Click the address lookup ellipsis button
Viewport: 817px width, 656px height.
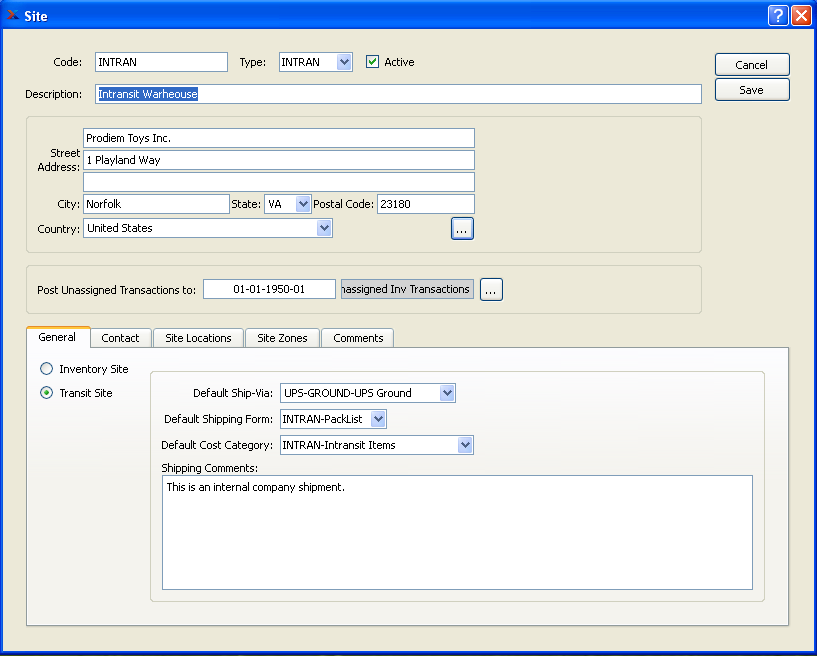pyautogui.click(x=462, y=229)
